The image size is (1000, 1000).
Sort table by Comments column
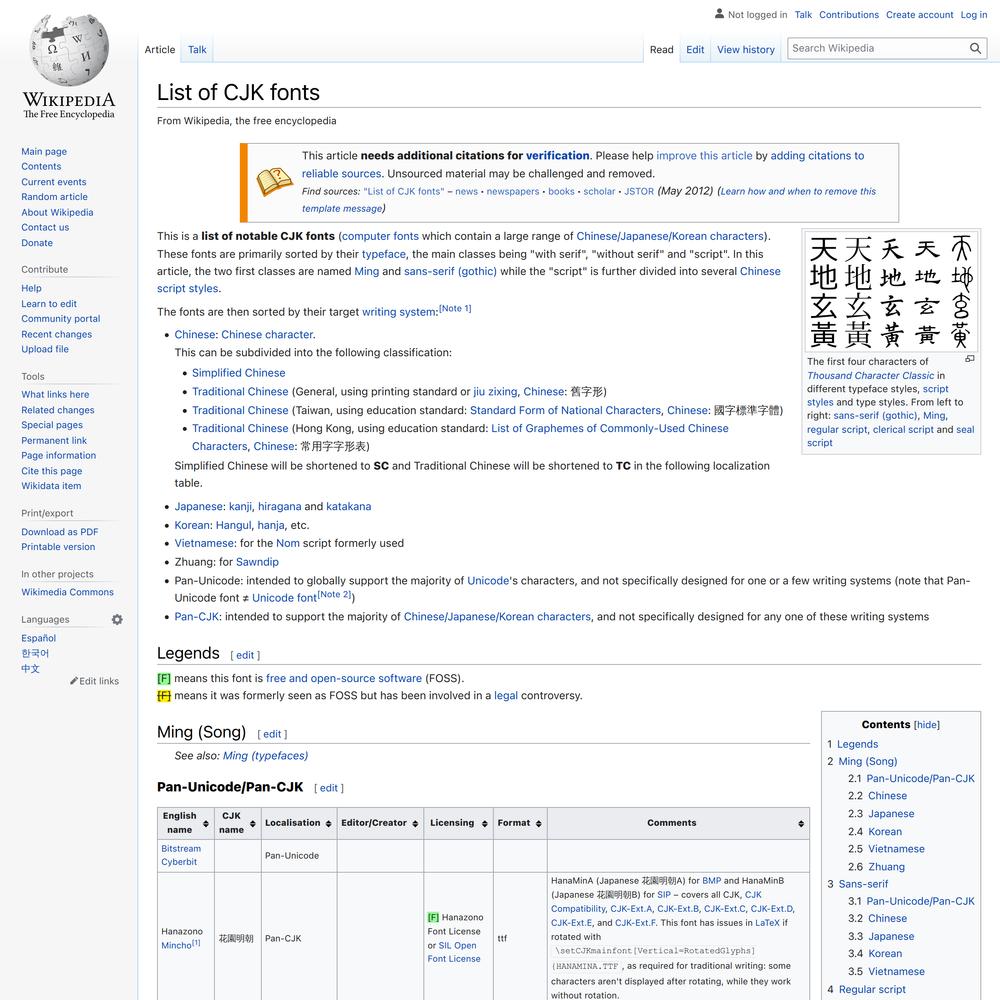point(801,823)
